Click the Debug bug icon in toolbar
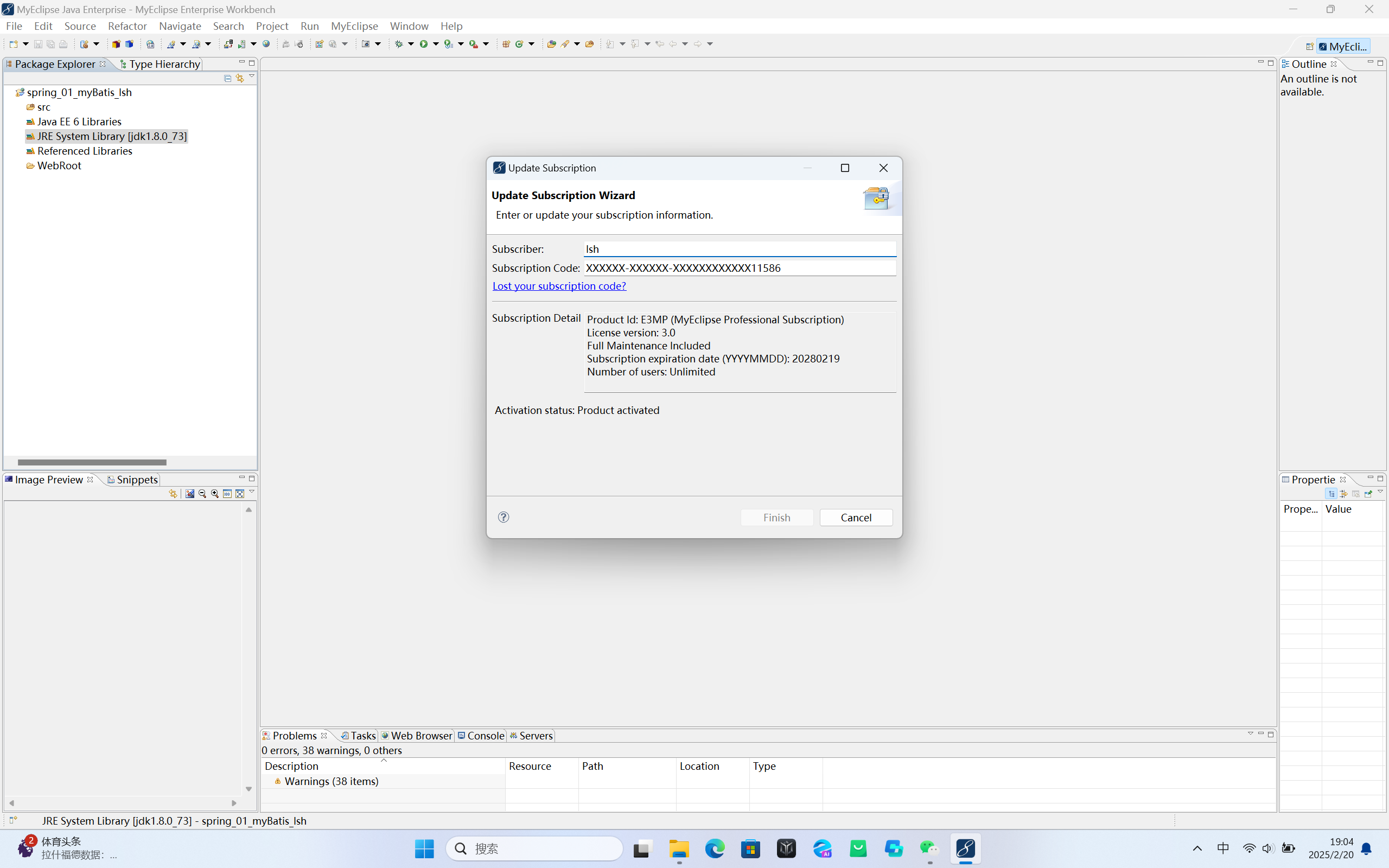The width and height of the screenshot is (1389, 868). click(399, 43)
